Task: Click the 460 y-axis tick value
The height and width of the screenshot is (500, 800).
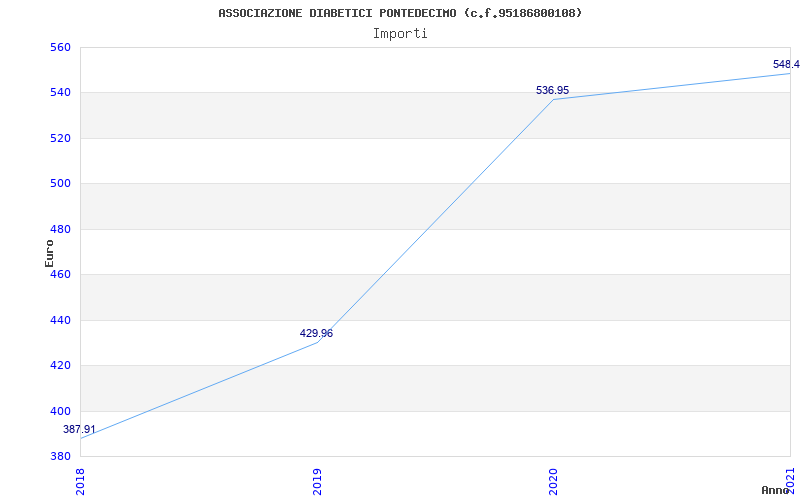Action: [60, 275]
